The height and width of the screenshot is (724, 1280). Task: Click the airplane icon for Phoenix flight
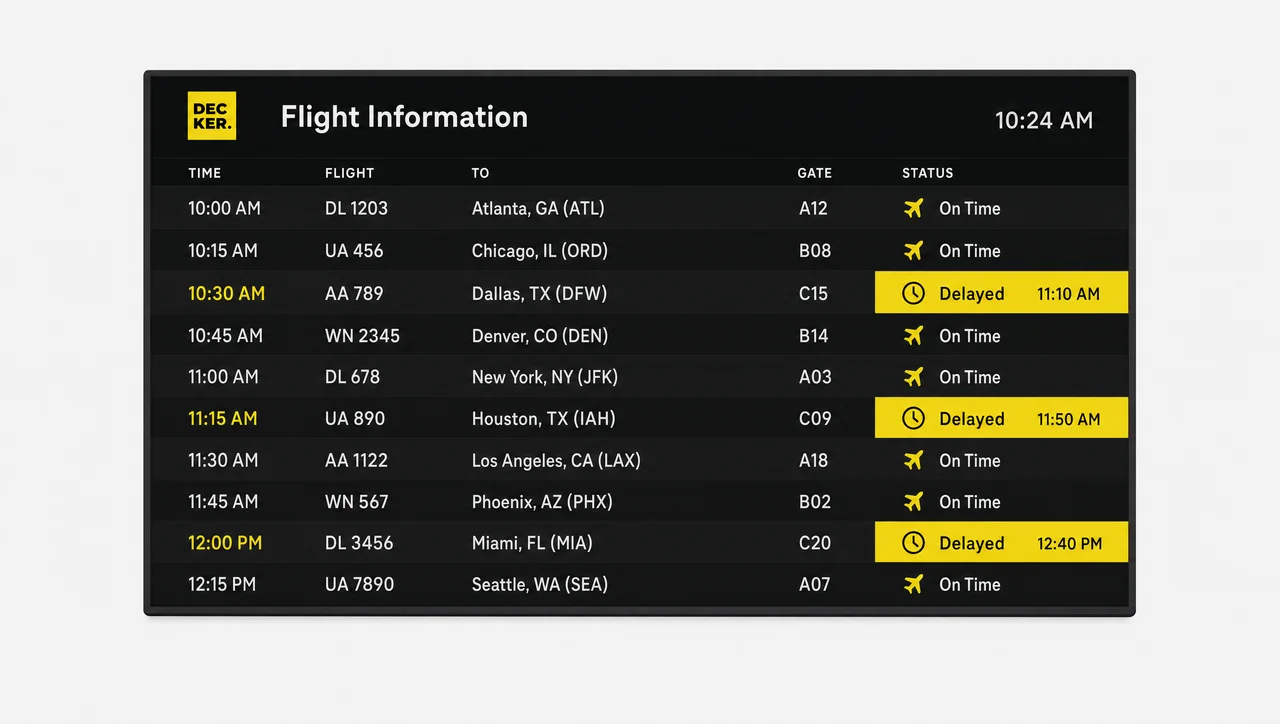[x=913, y=502]
